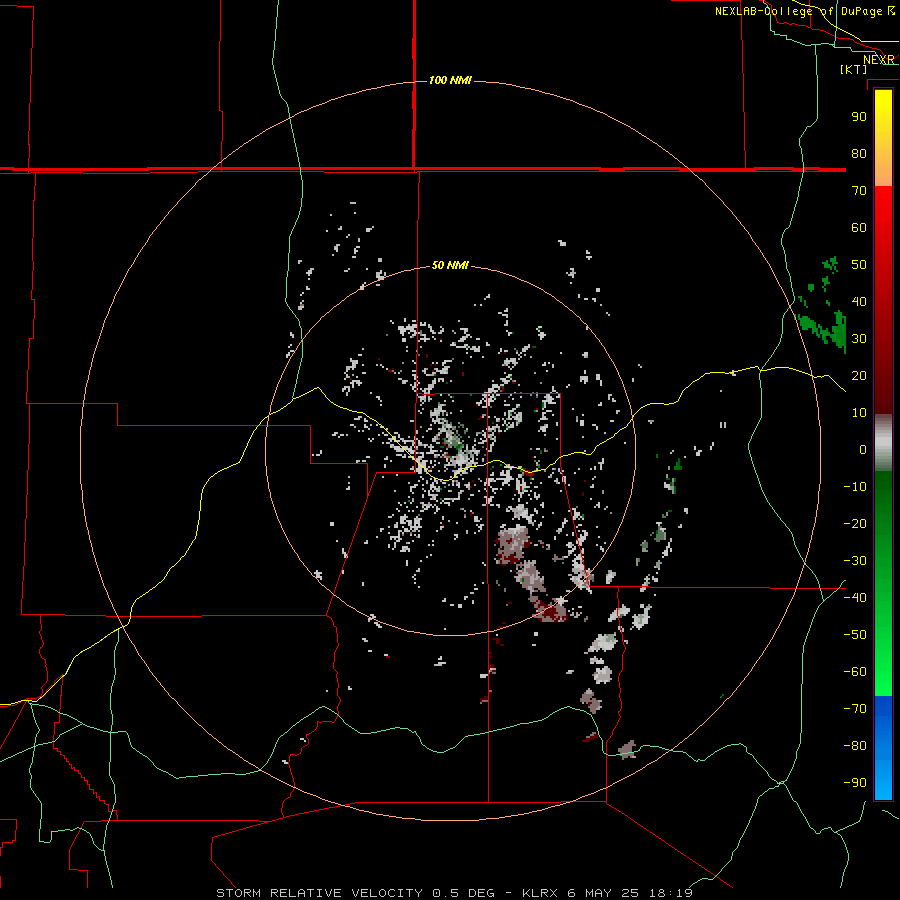Click the "40" value on velocity scale

tap(859, 301)
